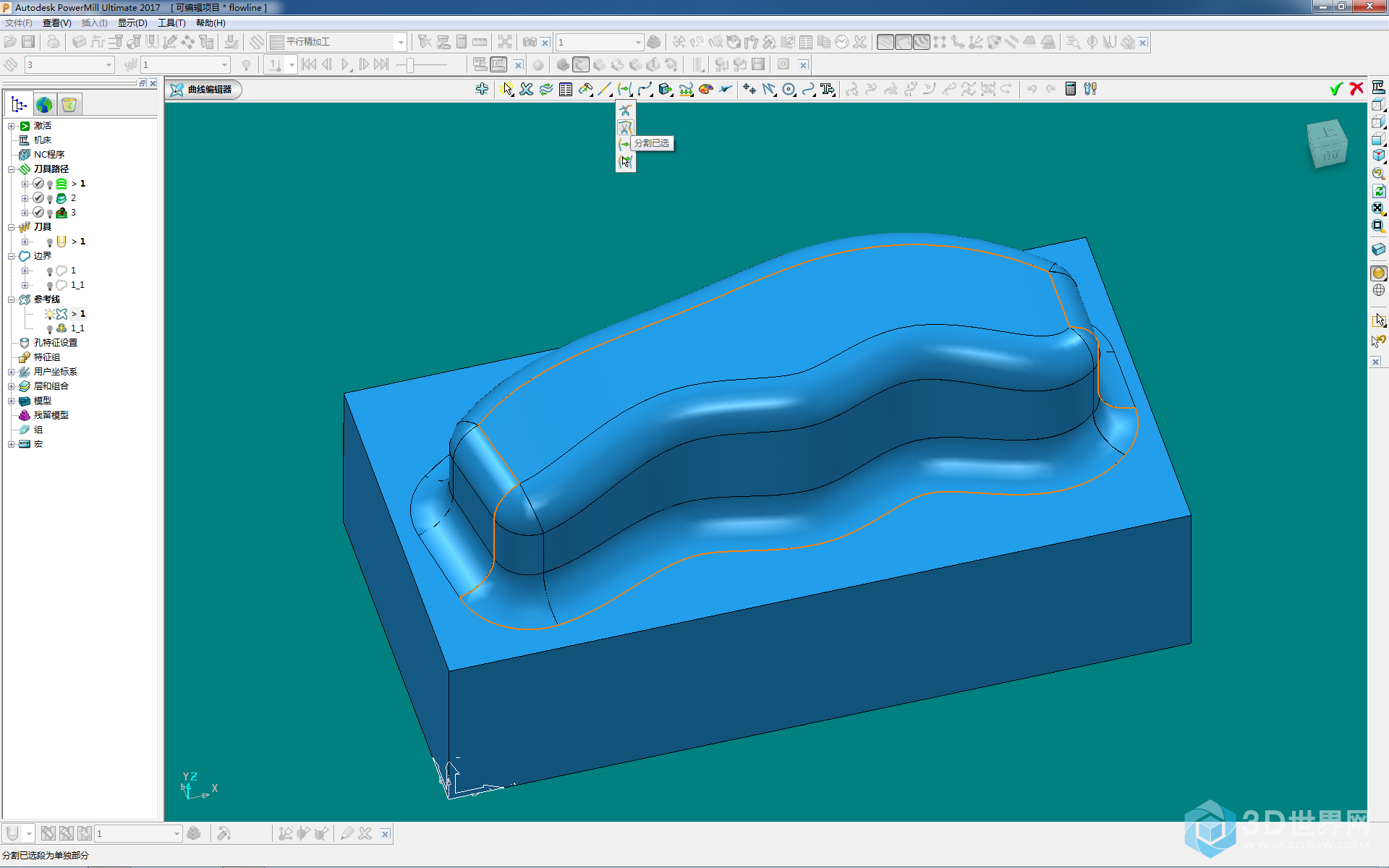Click the move/transform cross icon in curve editor
Viewport: 1389px width, 868px height.
pos(482,89)
